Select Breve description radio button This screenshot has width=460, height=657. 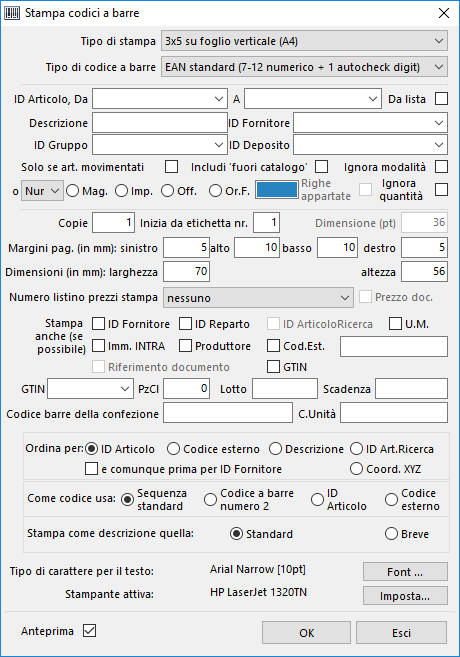(391, 534)
